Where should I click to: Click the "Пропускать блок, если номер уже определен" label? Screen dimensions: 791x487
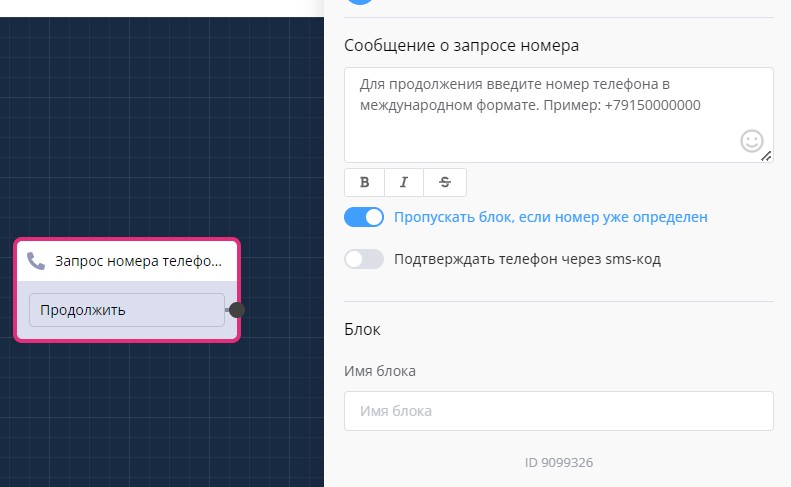(x=551, y=217)
